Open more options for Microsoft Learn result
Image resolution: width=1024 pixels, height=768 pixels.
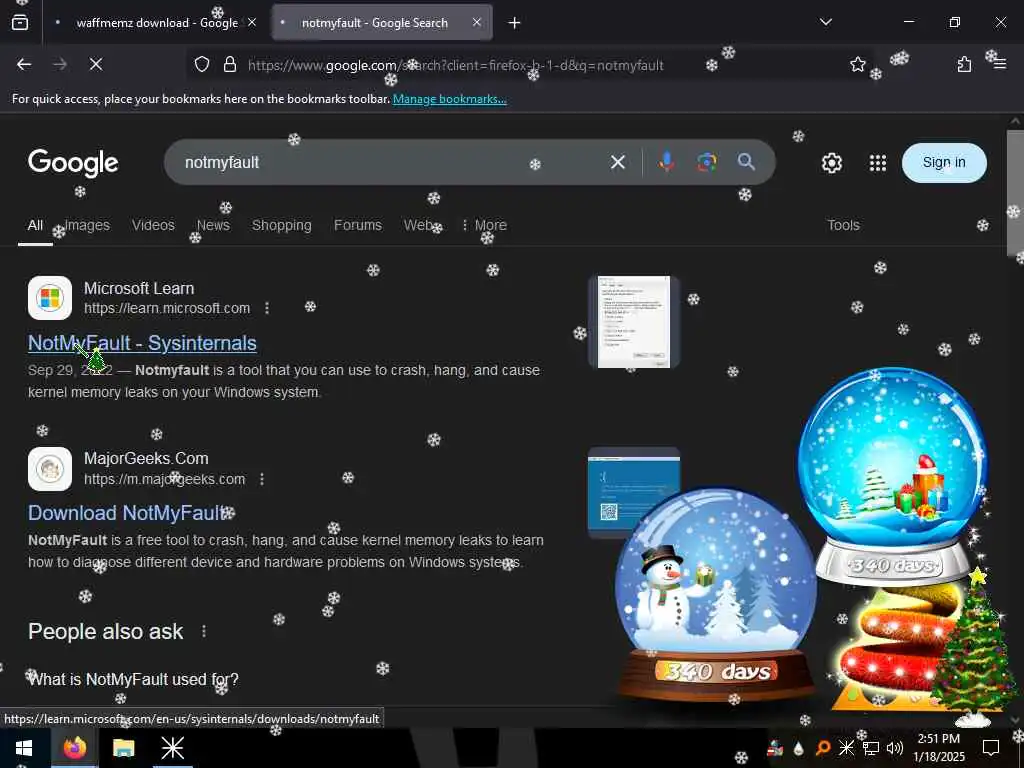(x=267, y=308)
